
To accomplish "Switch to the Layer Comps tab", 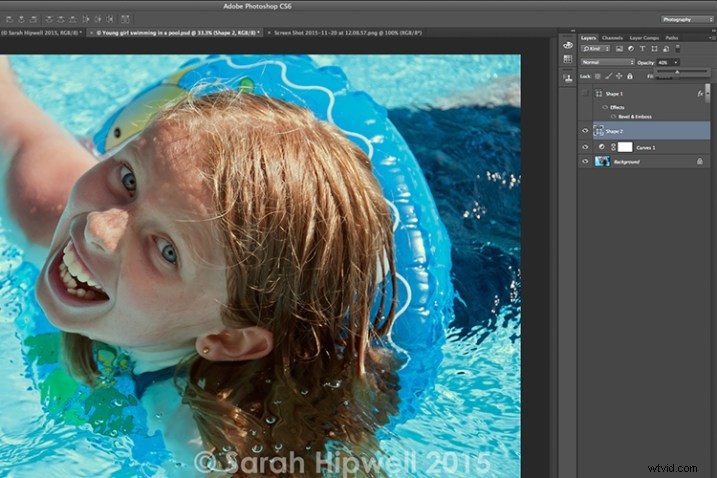I will click(x=644, y=38).
